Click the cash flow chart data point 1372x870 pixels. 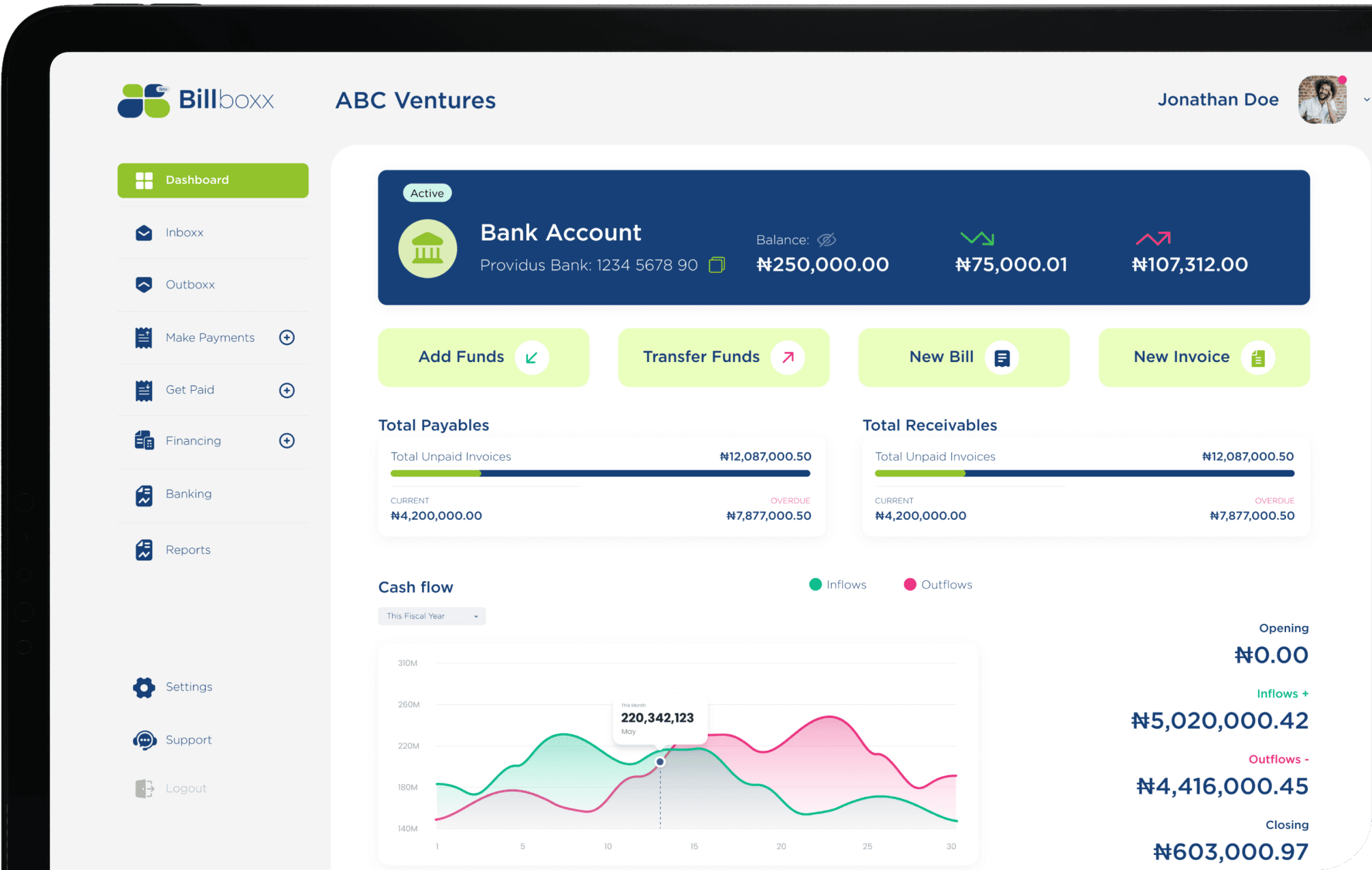tap(660, 762)
